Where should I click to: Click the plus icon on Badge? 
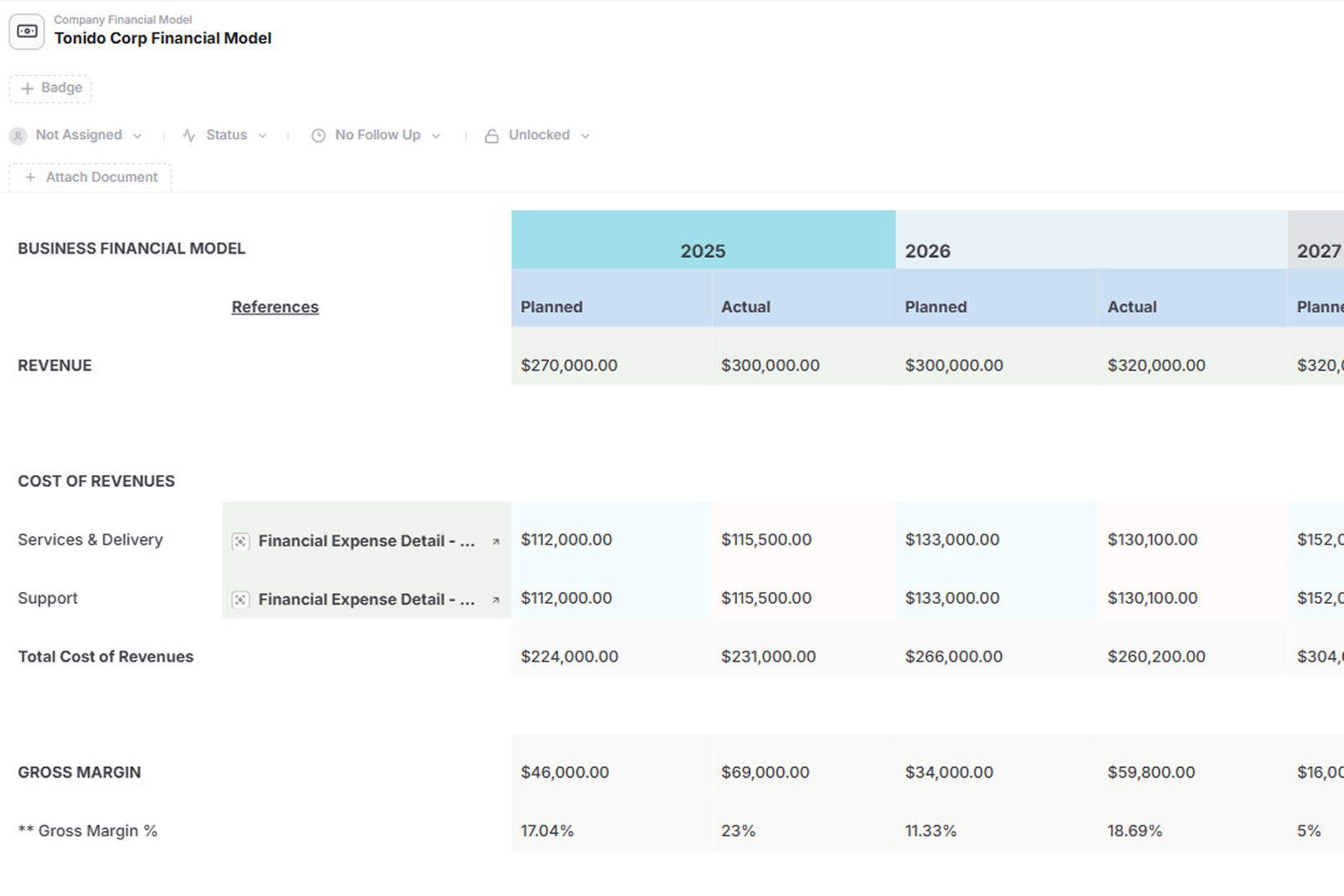tap(27, 88)
